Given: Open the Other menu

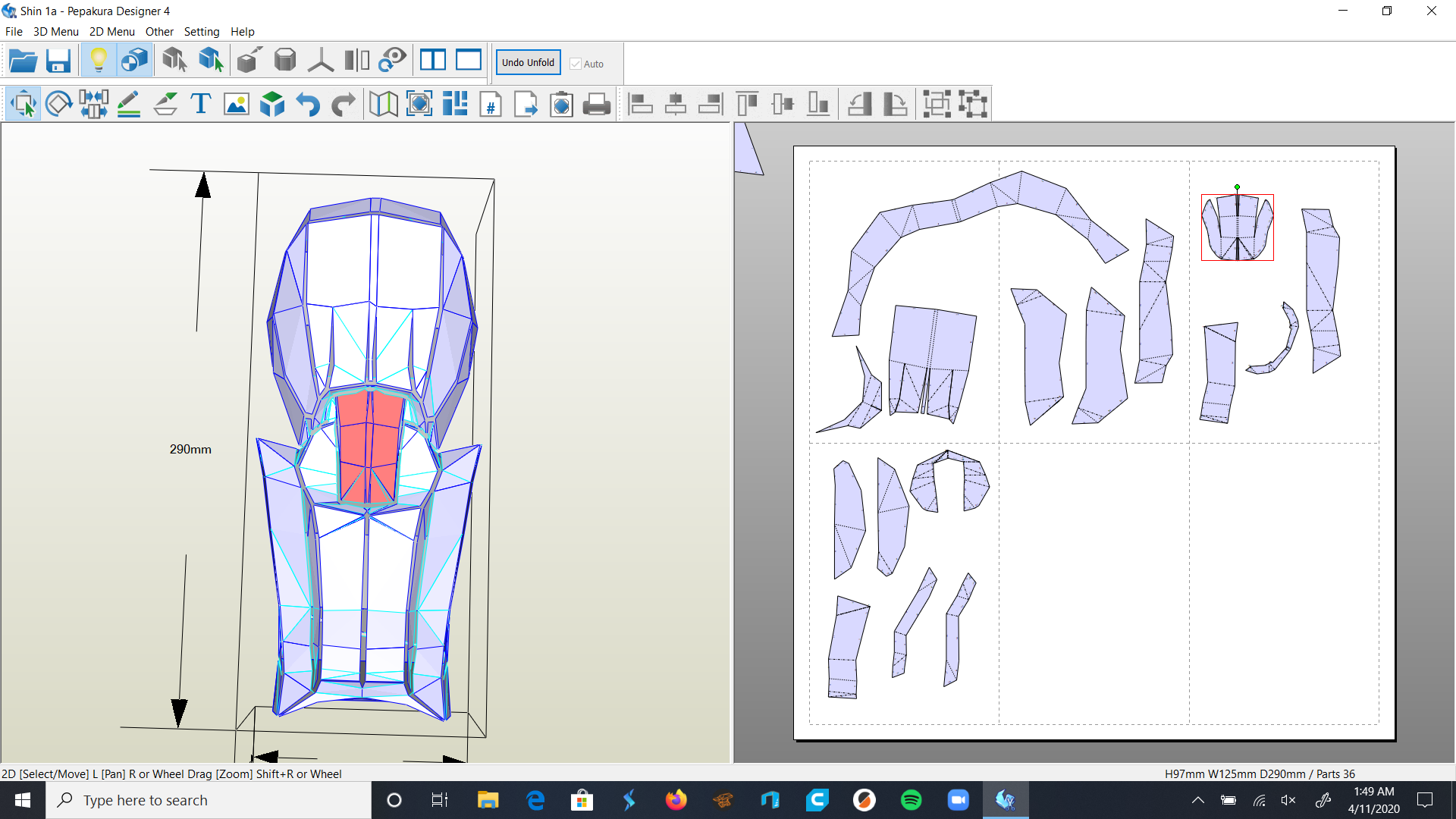Looking at the screenshot, I should point(159,32).
